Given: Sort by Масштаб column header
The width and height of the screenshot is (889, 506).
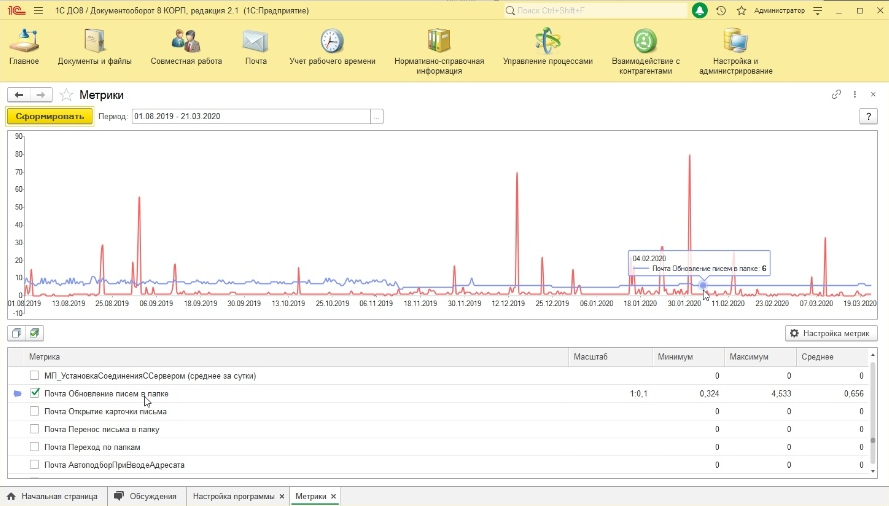Looking at the screenshot, I should 610,357.
